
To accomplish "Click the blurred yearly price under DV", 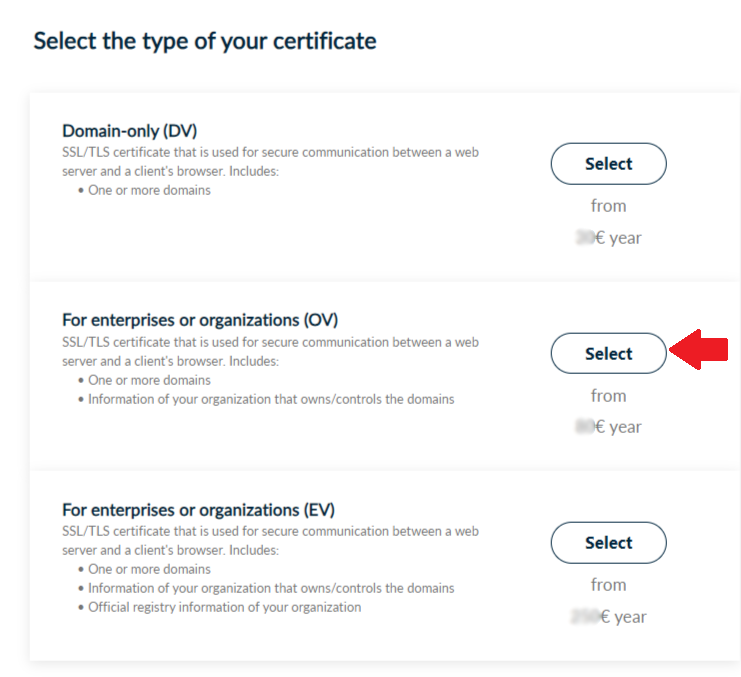I will click(x=609, y=238).
